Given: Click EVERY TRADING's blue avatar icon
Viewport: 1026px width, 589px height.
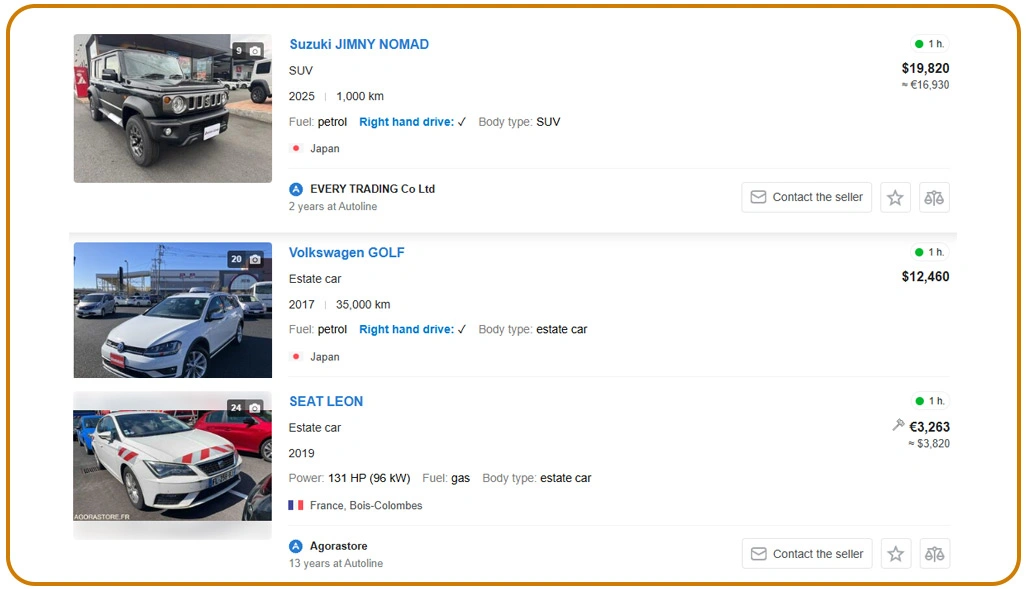Looking at the screenshot, I should (296, 188).
